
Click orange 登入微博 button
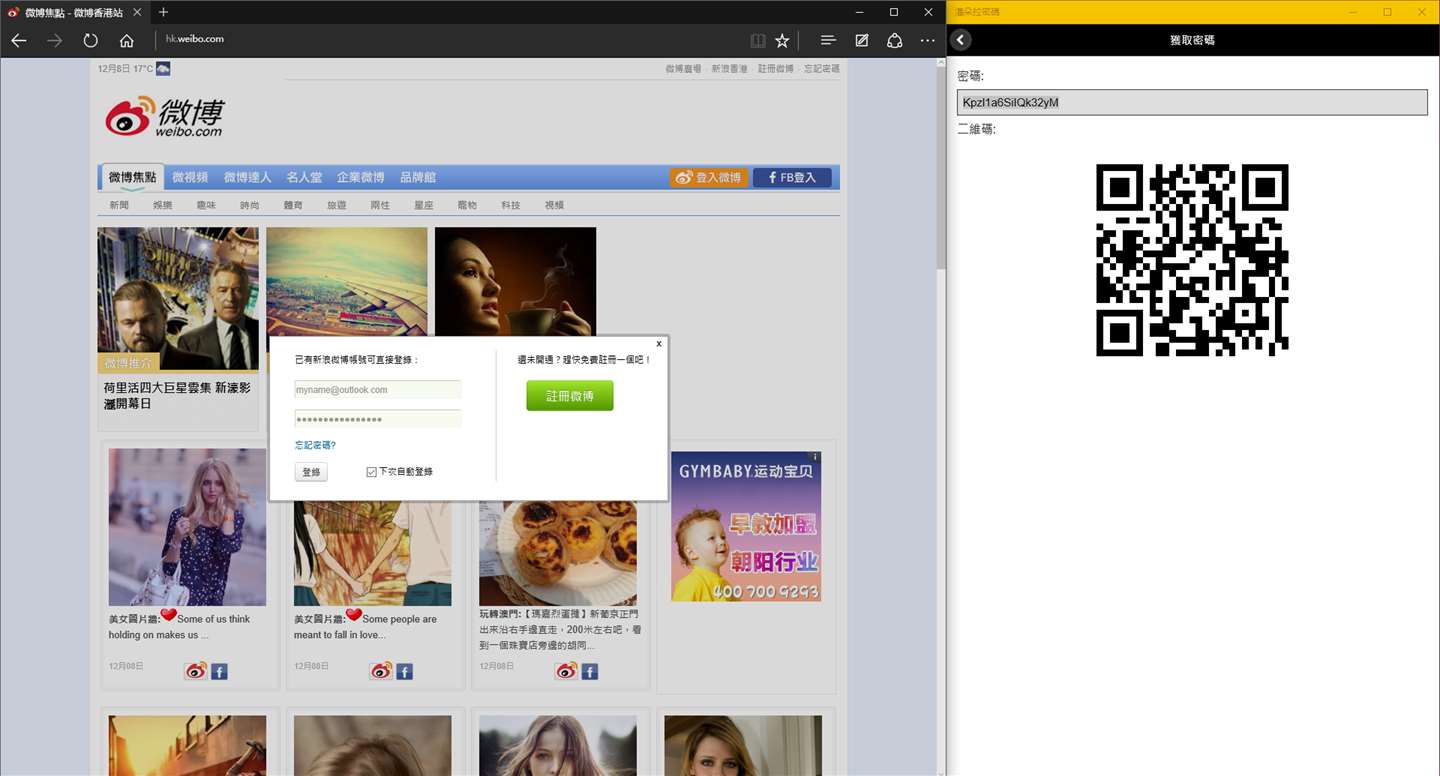[x=709, y=177]
